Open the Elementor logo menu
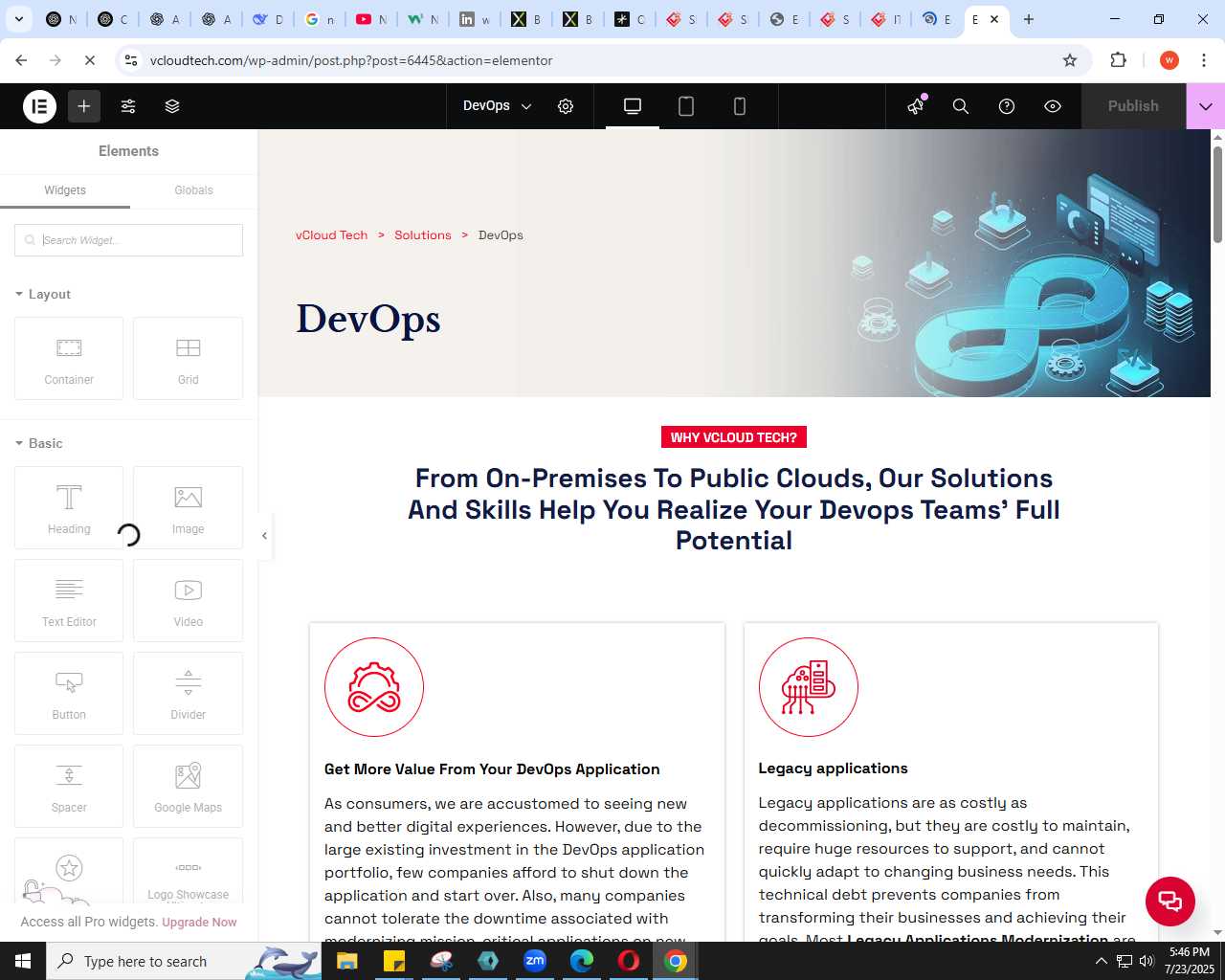The width and height of the screenshot is (1225, 980). click(40, 106)
